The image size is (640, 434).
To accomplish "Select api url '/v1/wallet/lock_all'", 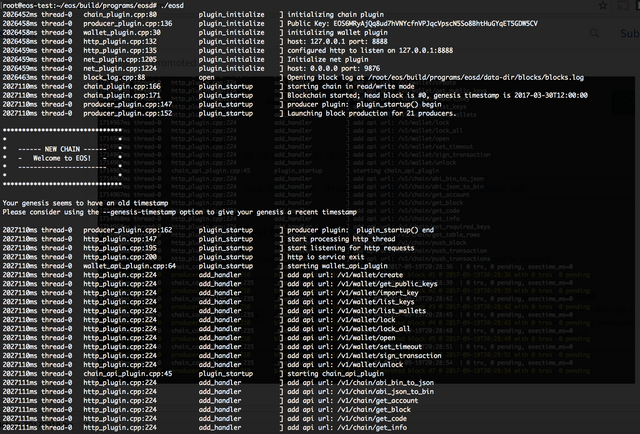I will pos(372,329).
